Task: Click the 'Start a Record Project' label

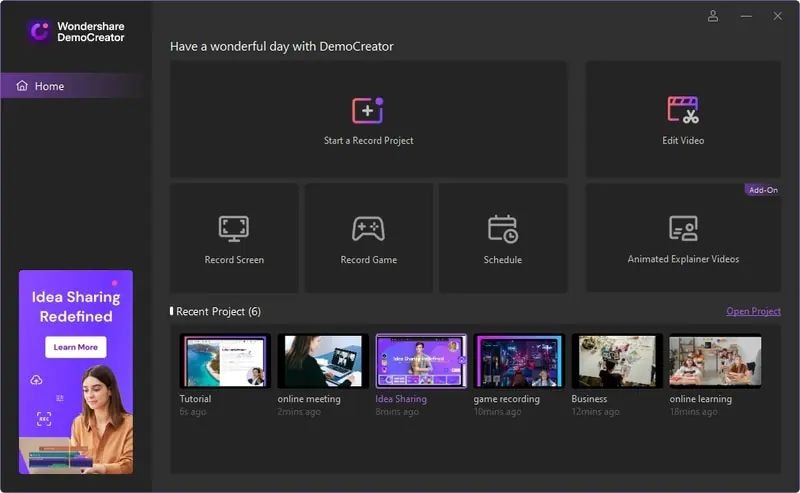Action: coord(368,140)
